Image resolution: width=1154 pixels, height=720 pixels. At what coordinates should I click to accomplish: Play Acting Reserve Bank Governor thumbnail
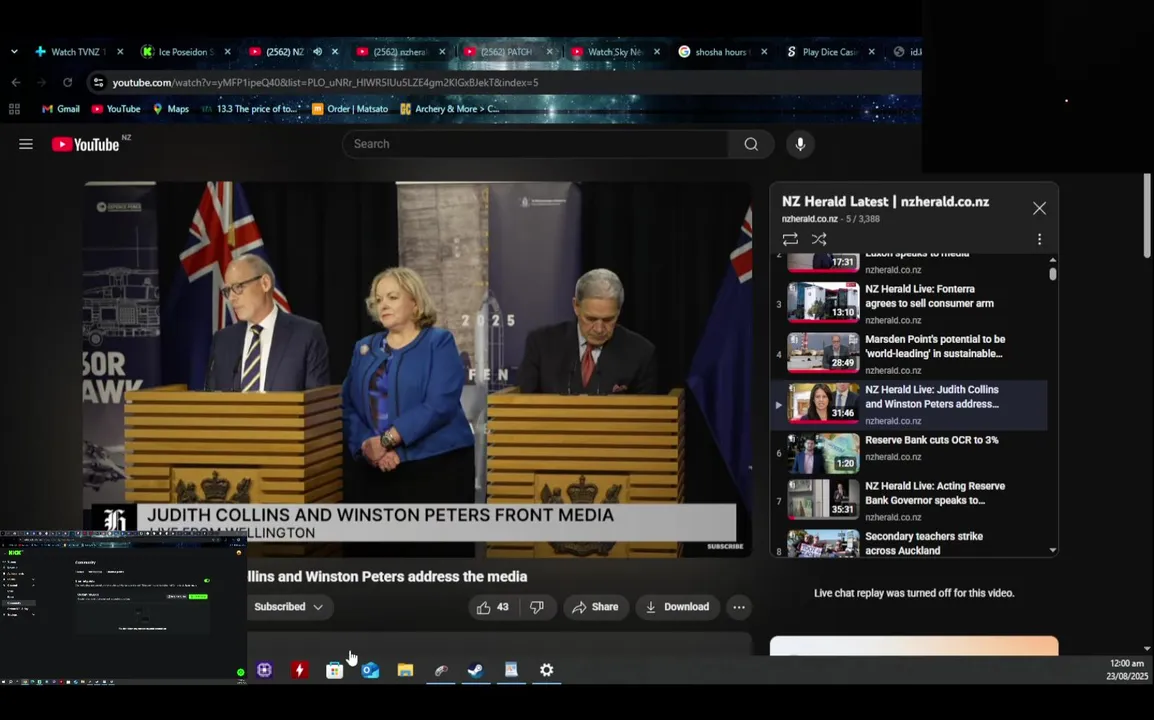pyautogui.click(x=823, y=500)
